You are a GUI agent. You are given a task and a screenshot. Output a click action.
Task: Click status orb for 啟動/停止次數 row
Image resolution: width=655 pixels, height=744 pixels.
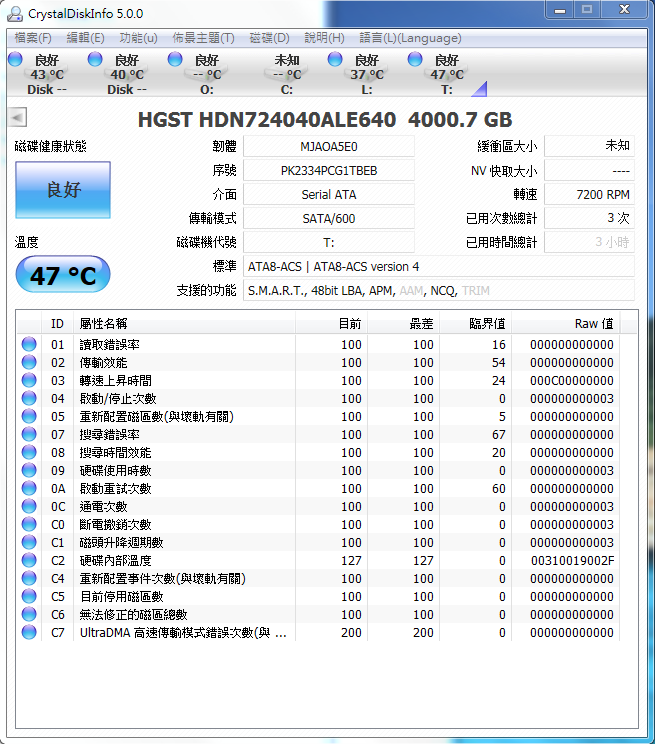(x=29, y=398)
